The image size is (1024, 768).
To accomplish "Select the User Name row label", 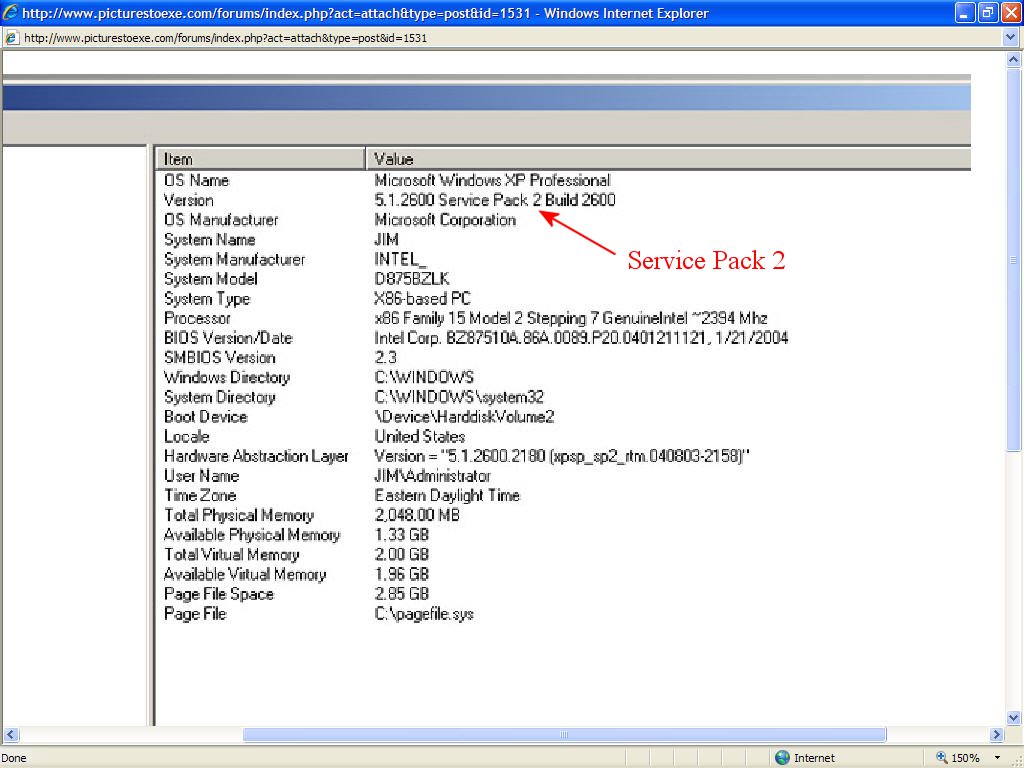I will tap(201, 475).
